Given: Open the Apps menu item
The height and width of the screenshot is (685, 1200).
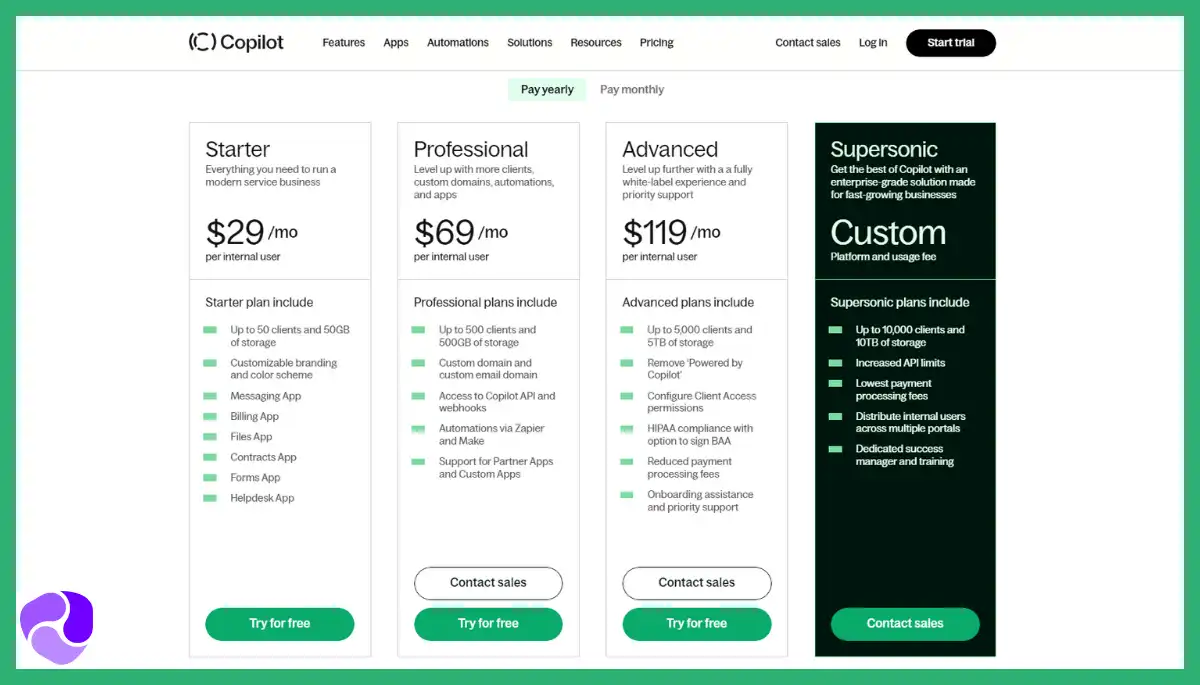Looking at the screenshot, I should click(x=396, y=43).
